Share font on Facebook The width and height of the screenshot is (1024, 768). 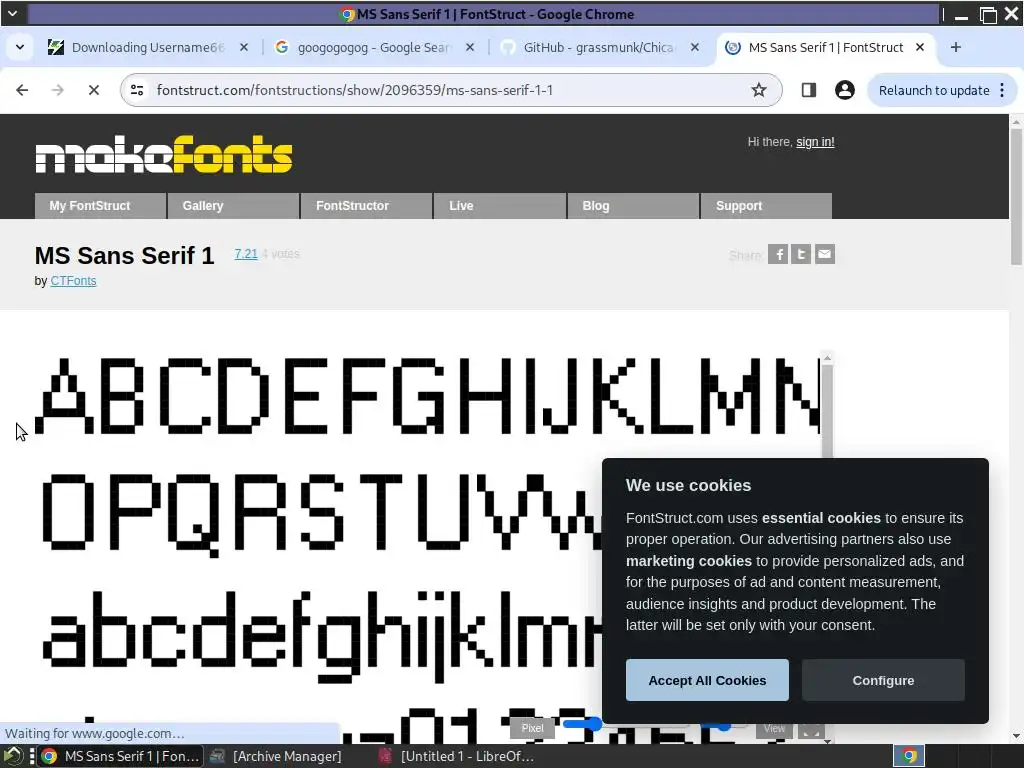[777, 254]
